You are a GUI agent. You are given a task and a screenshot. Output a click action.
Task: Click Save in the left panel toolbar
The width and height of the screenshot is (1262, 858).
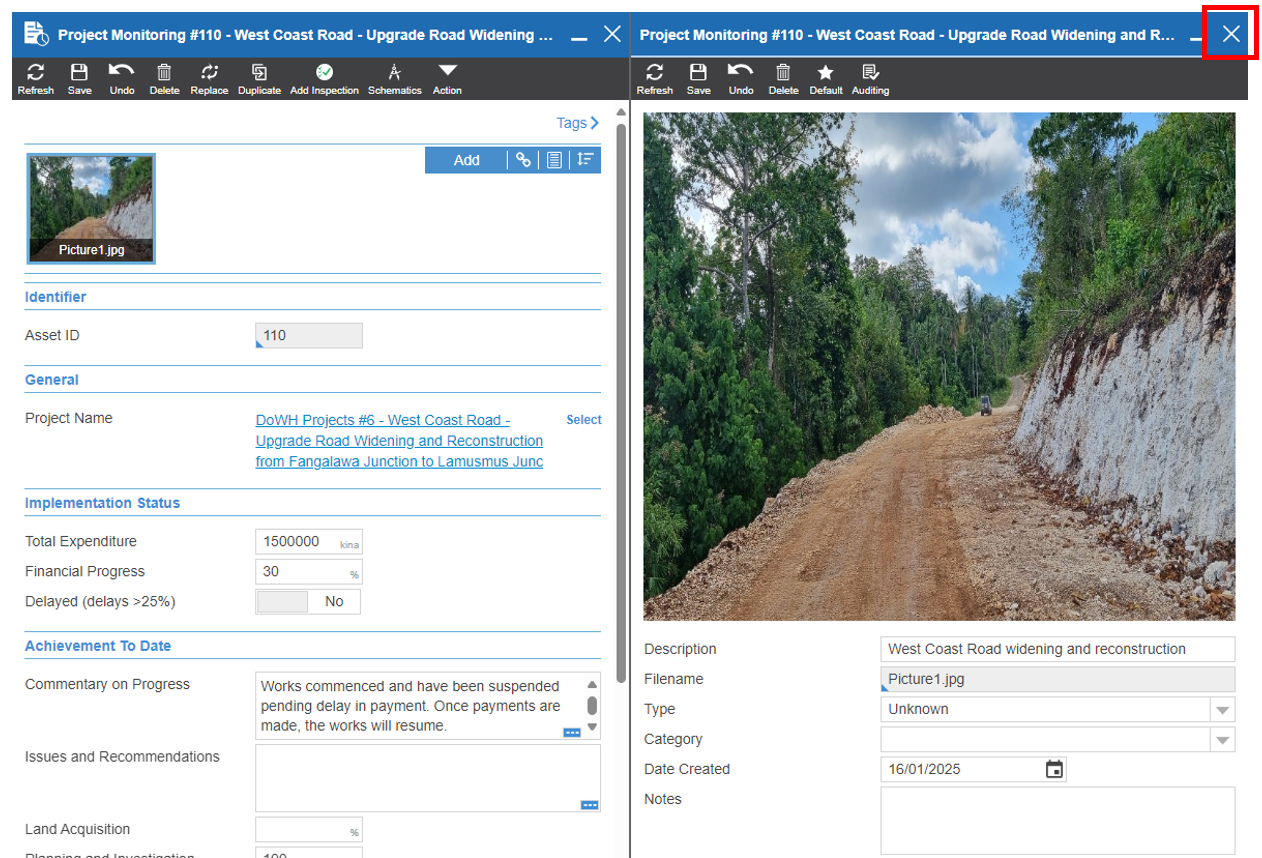point(79,79)
